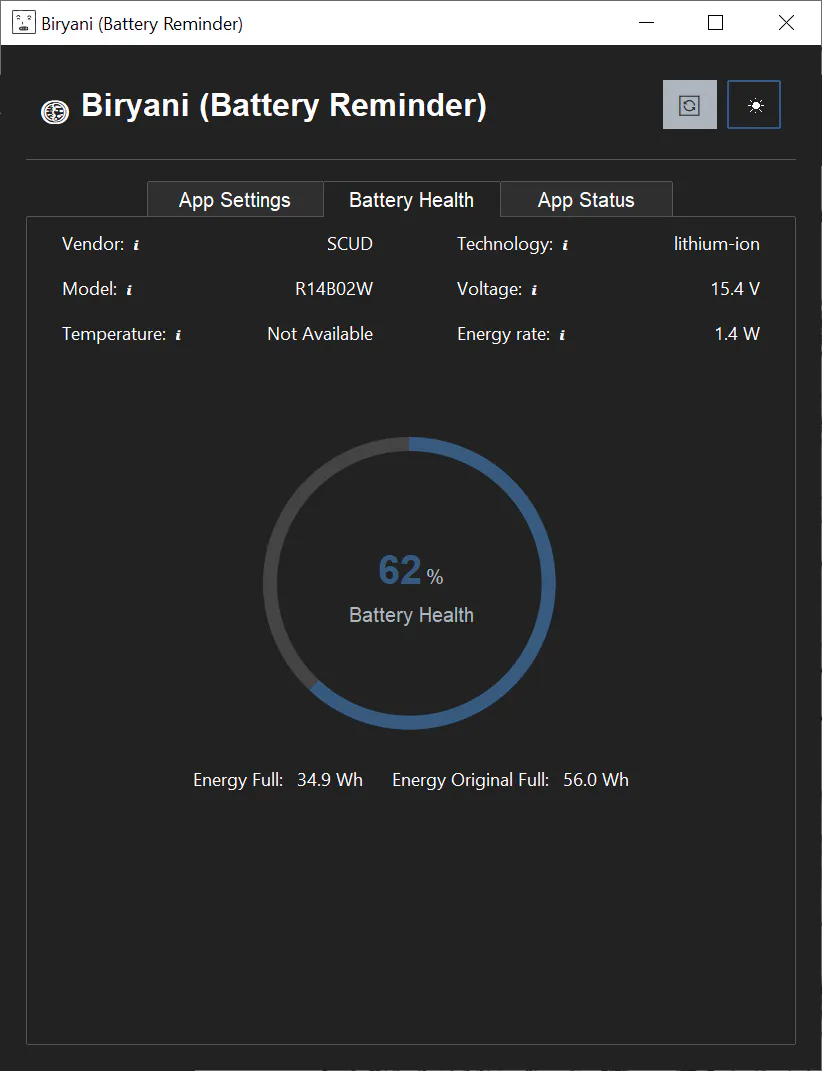
Task: Click the refresh battery info icon button
Action: pos(689,105)
